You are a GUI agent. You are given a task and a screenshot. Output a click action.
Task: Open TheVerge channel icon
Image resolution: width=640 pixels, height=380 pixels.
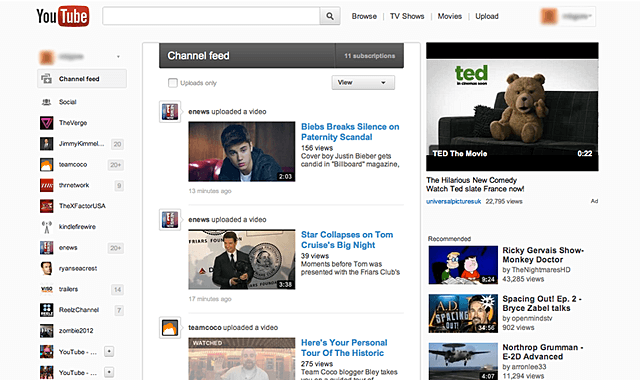[x=47, y=123]
